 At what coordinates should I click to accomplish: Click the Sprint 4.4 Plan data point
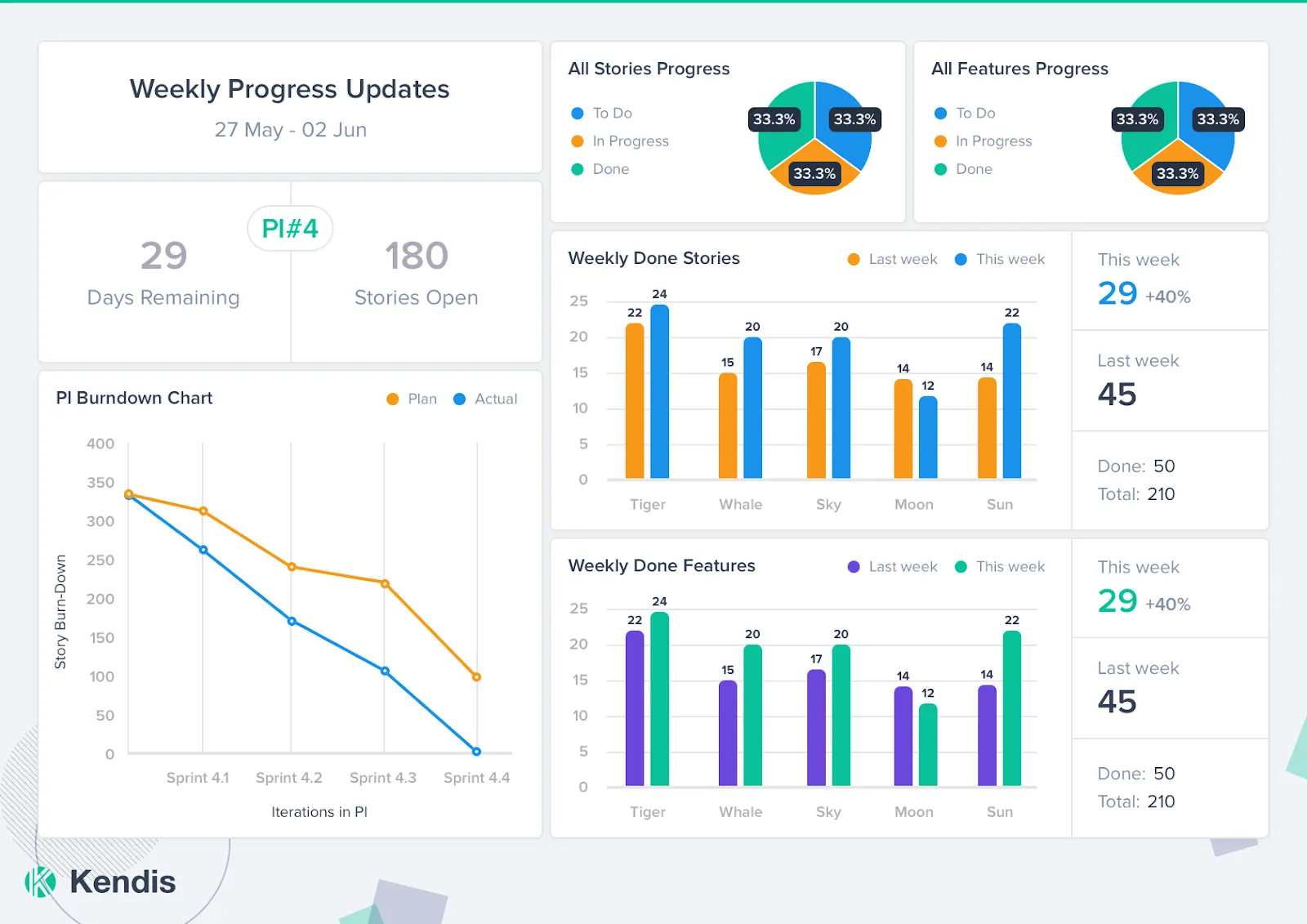tap(476, 676)
